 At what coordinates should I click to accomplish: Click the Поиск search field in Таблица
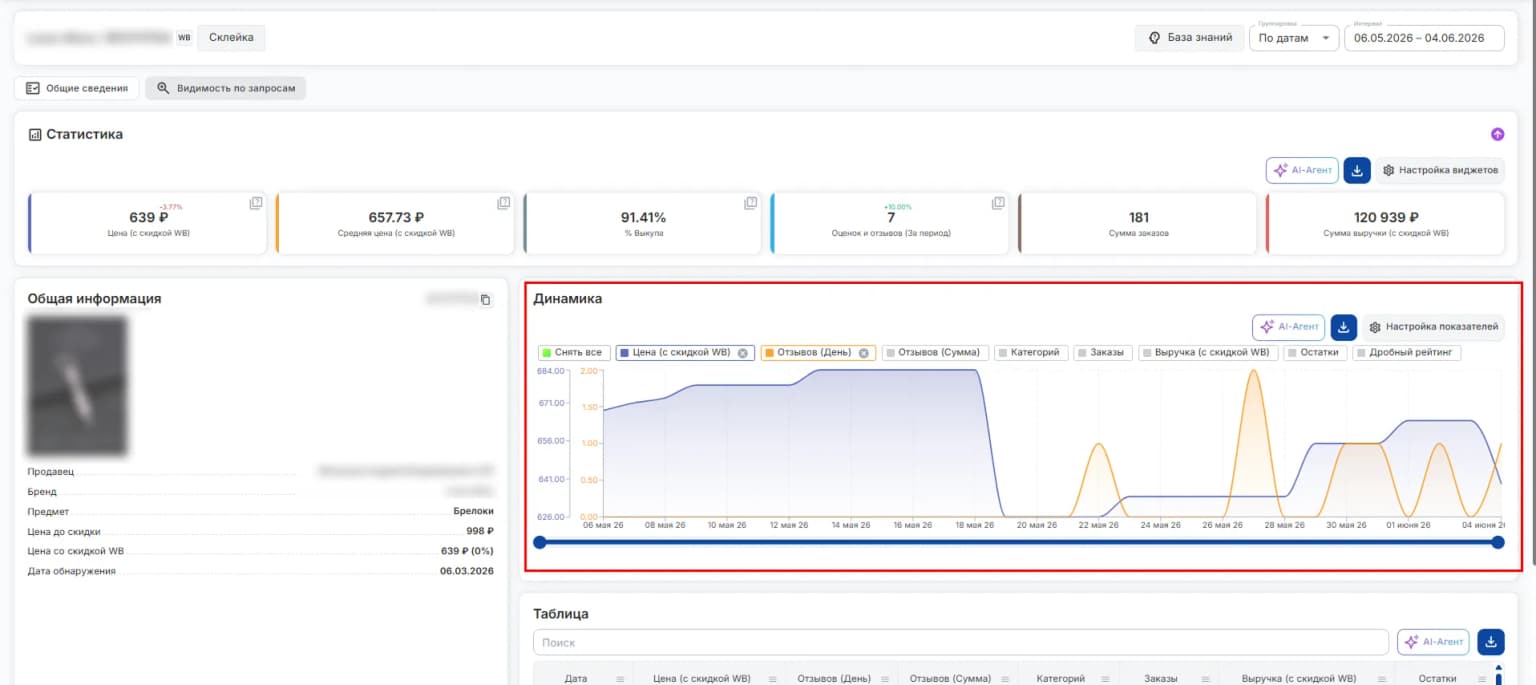coord(961,642)
